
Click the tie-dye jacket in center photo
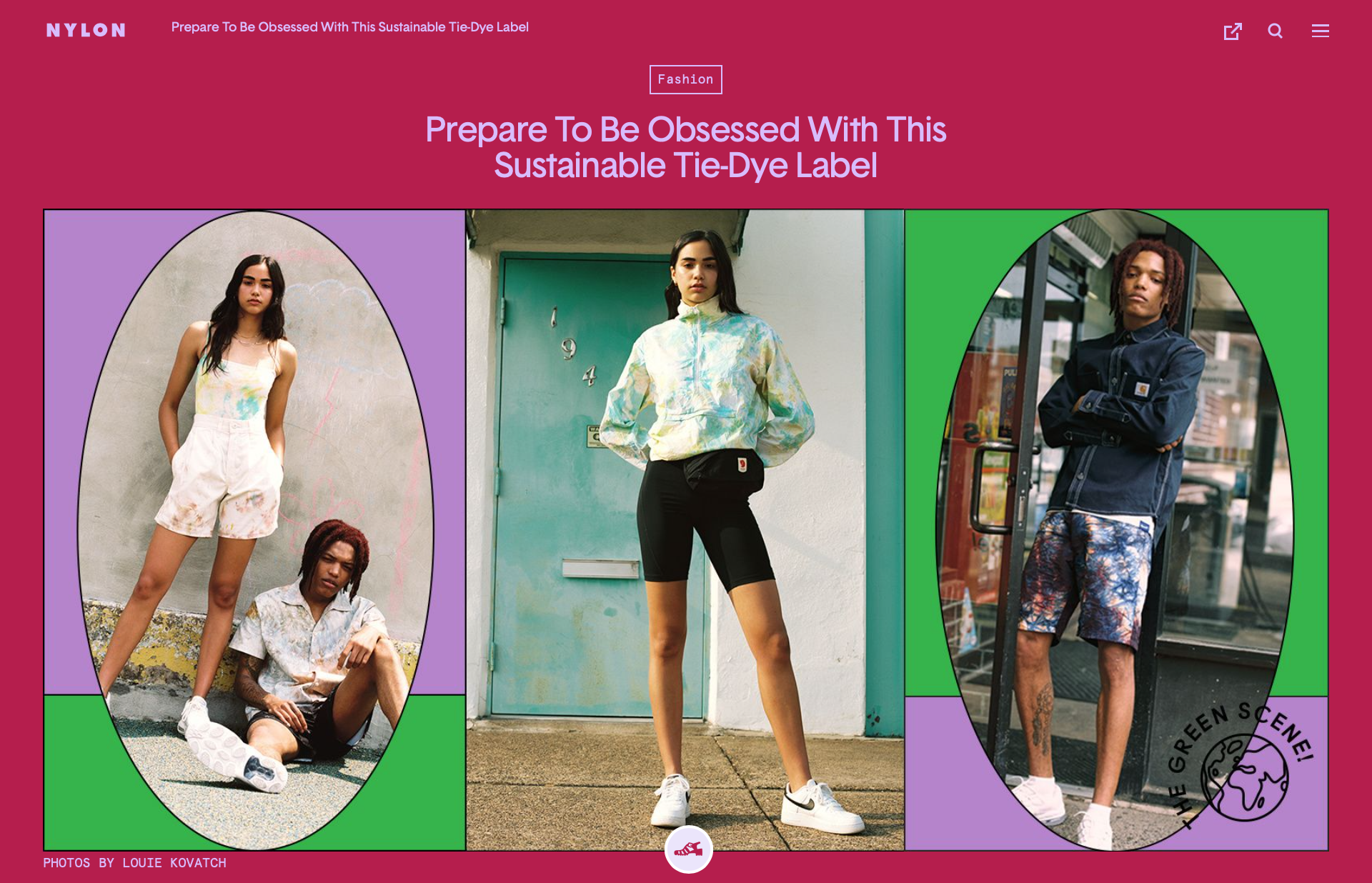point(707,386)
